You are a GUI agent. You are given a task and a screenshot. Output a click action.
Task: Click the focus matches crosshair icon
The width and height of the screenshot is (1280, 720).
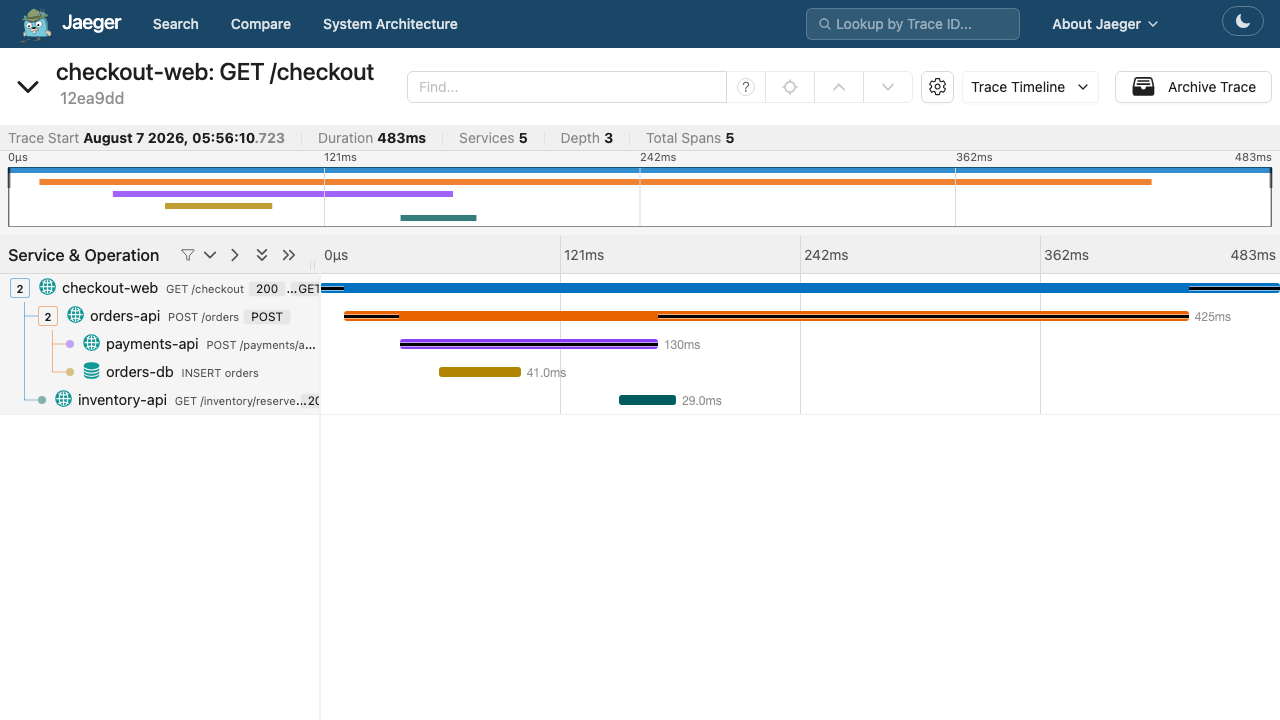coord(790,87)
